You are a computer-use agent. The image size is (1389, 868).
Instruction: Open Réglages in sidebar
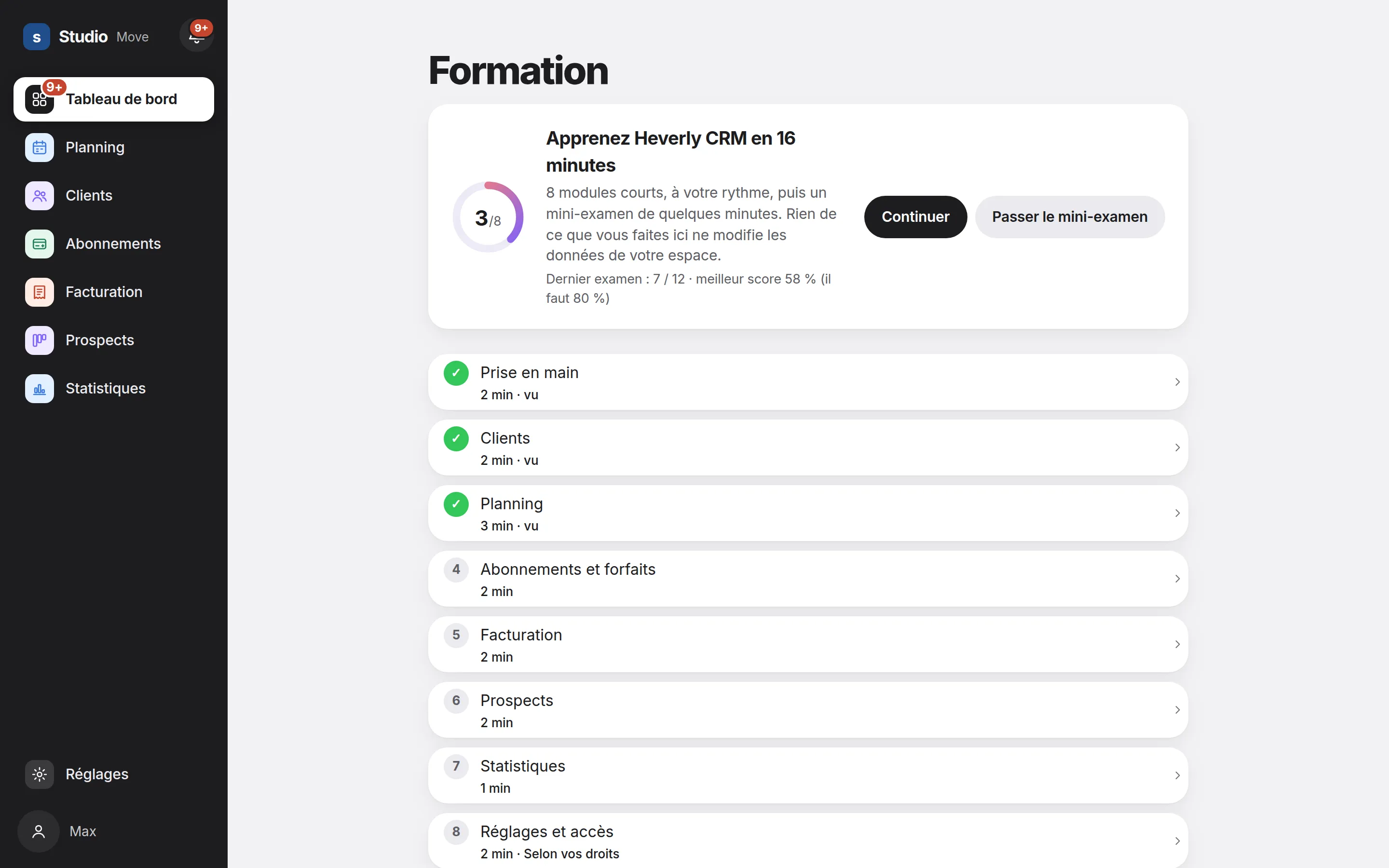(x=114, y=774)
